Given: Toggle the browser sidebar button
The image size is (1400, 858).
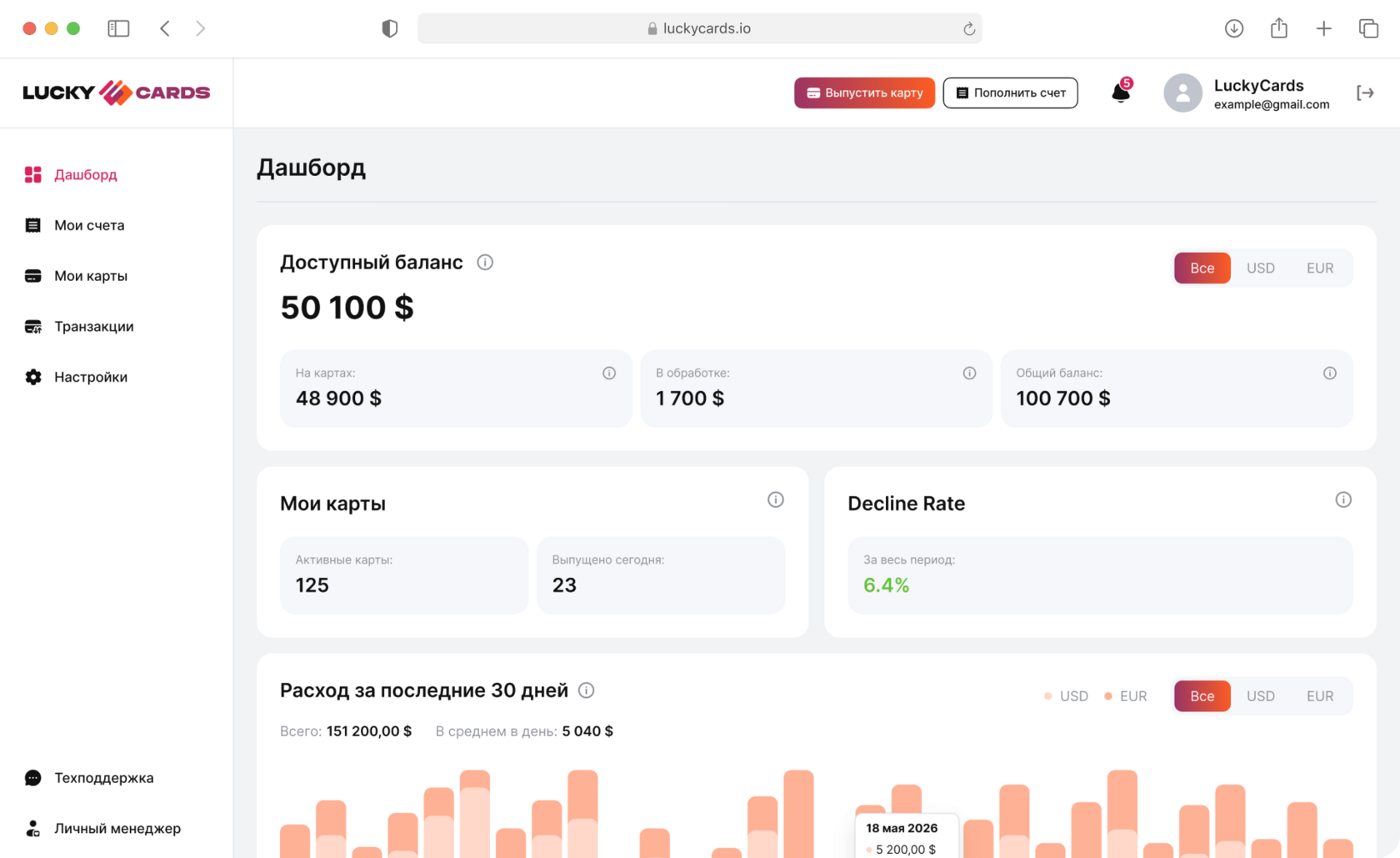Looking at the screenshot, I should (118, 28).
